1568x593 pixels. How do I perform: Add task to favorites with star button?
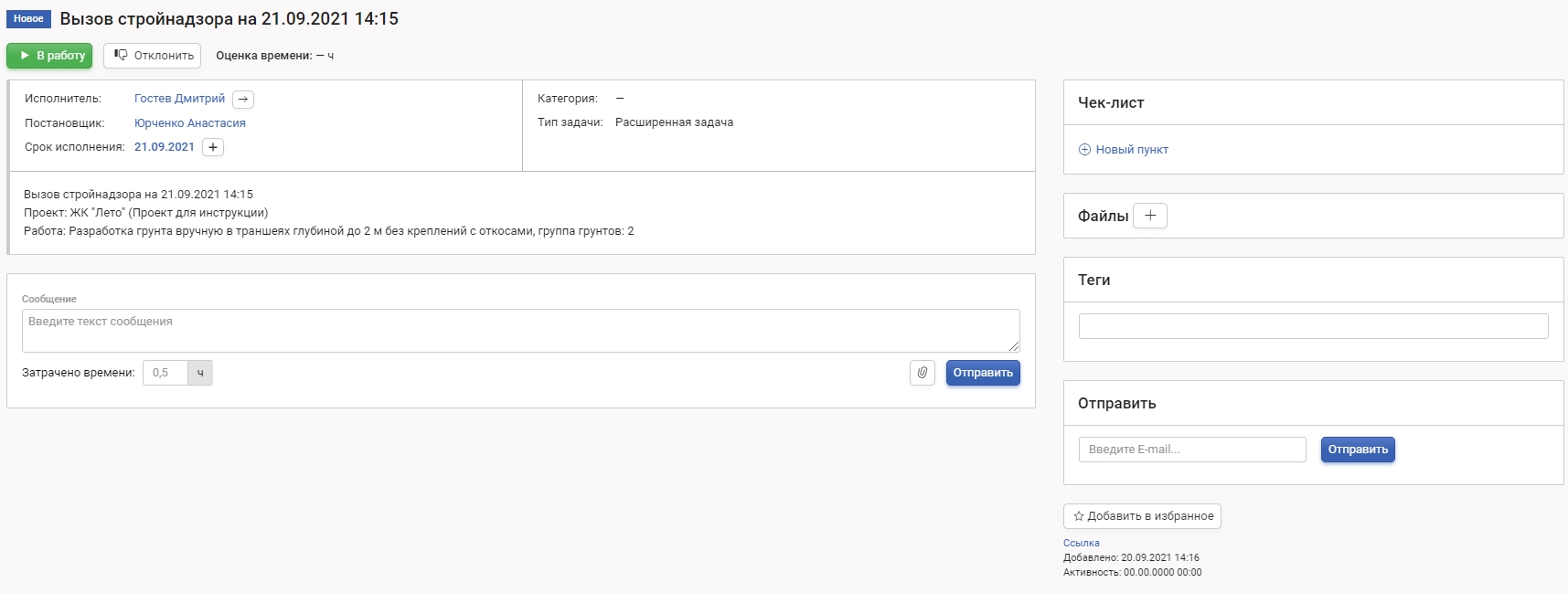click(x=1142, y=516)
